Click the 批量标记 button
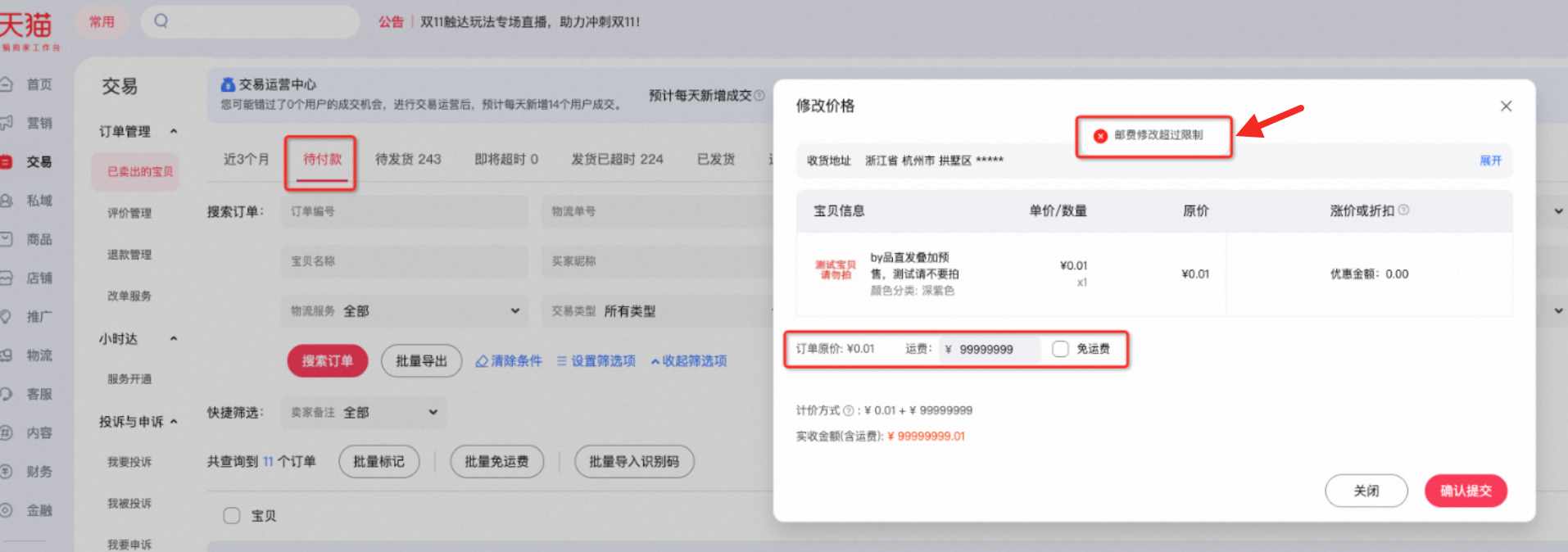 (378, 462)
